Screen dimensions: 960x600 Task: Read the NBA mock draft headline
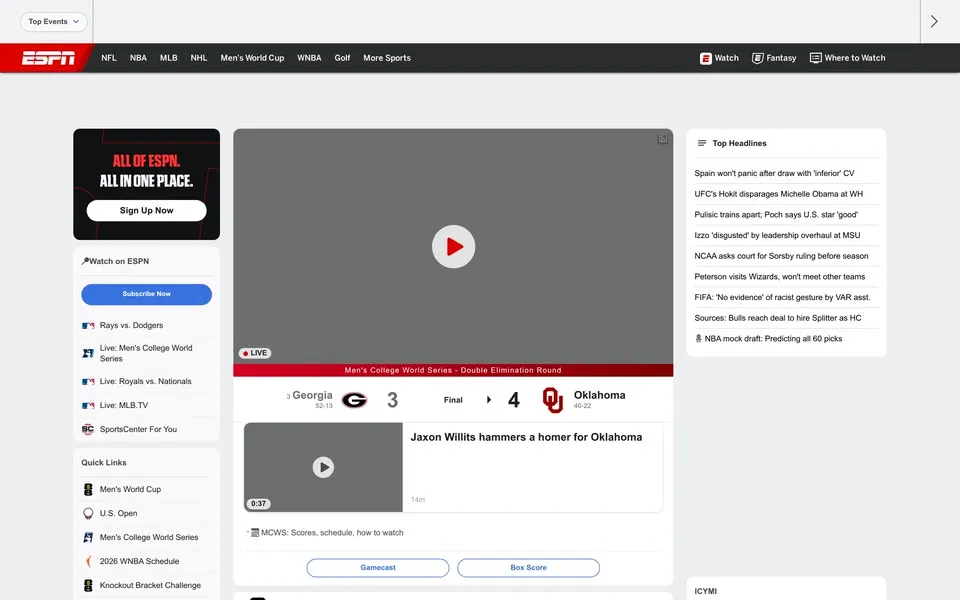pyautogui.click(x=773, y=339)
